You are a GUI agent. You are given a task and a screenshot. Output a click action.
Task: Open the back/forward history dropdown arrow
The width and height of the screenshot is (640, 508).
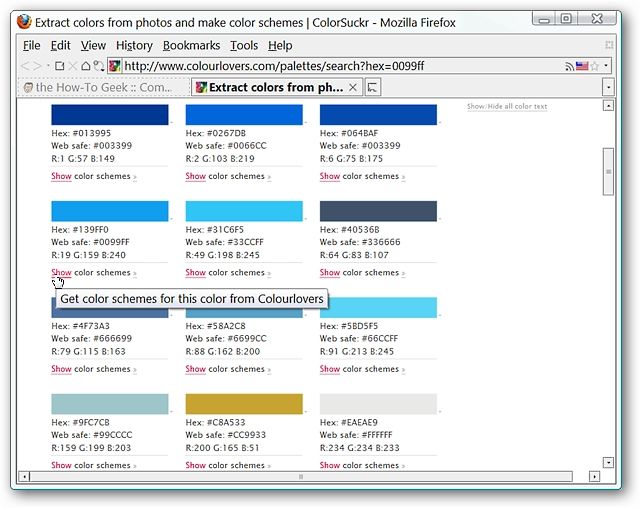(48, 66)
